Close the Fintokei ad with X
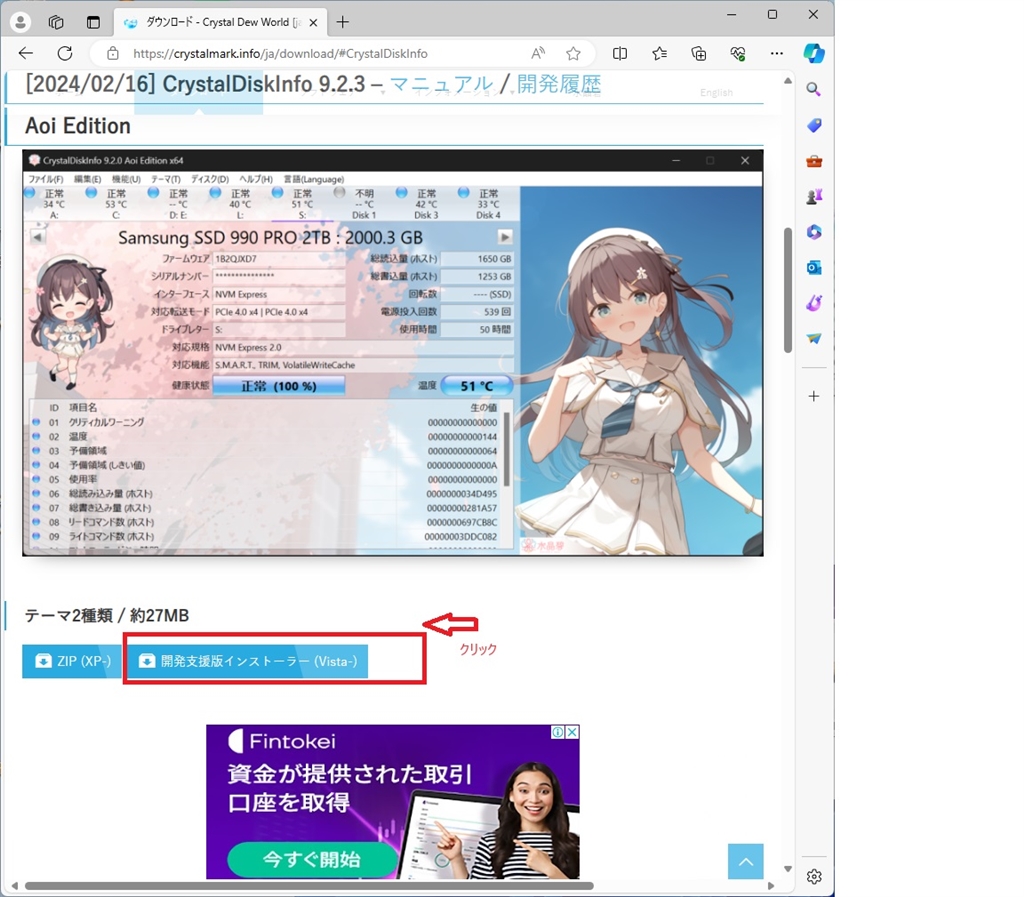Screen dimensions: 1024x897 click(x=572, y=732)
